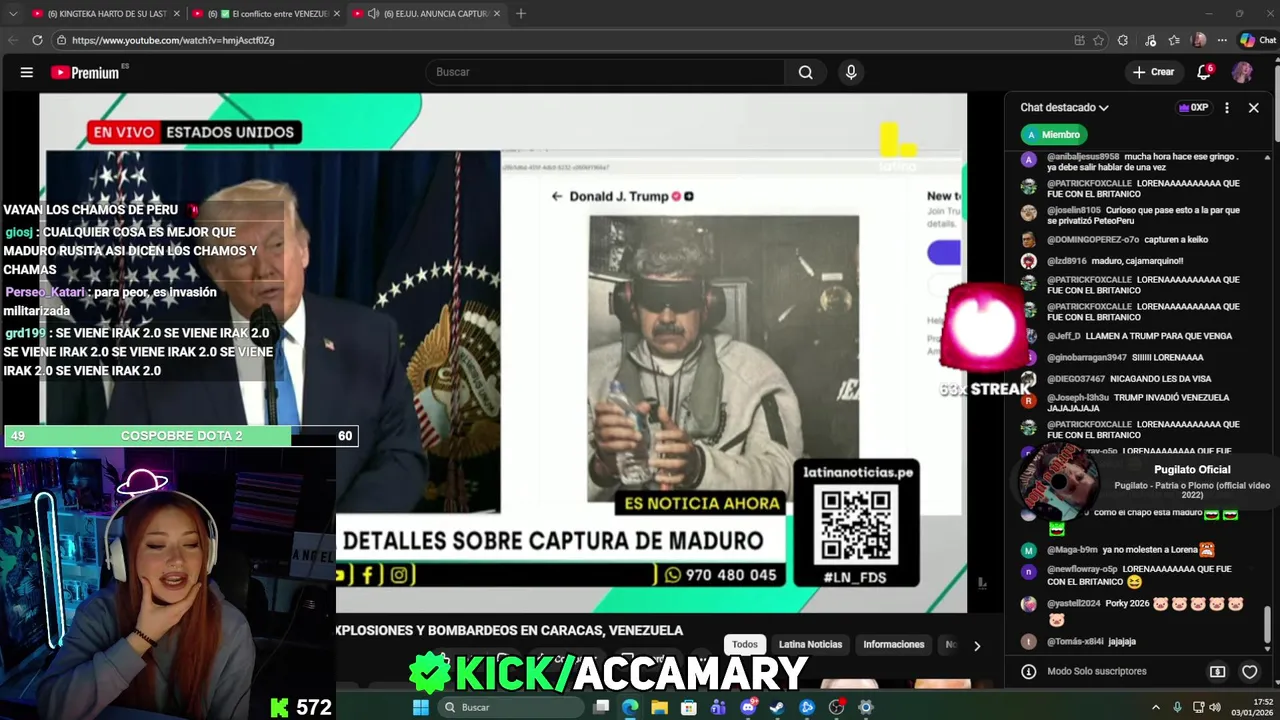Viewport: 1280px width, 720px height.
Task: Open browser Extensions puzzle icon
Action: [x=1123, y=40]
